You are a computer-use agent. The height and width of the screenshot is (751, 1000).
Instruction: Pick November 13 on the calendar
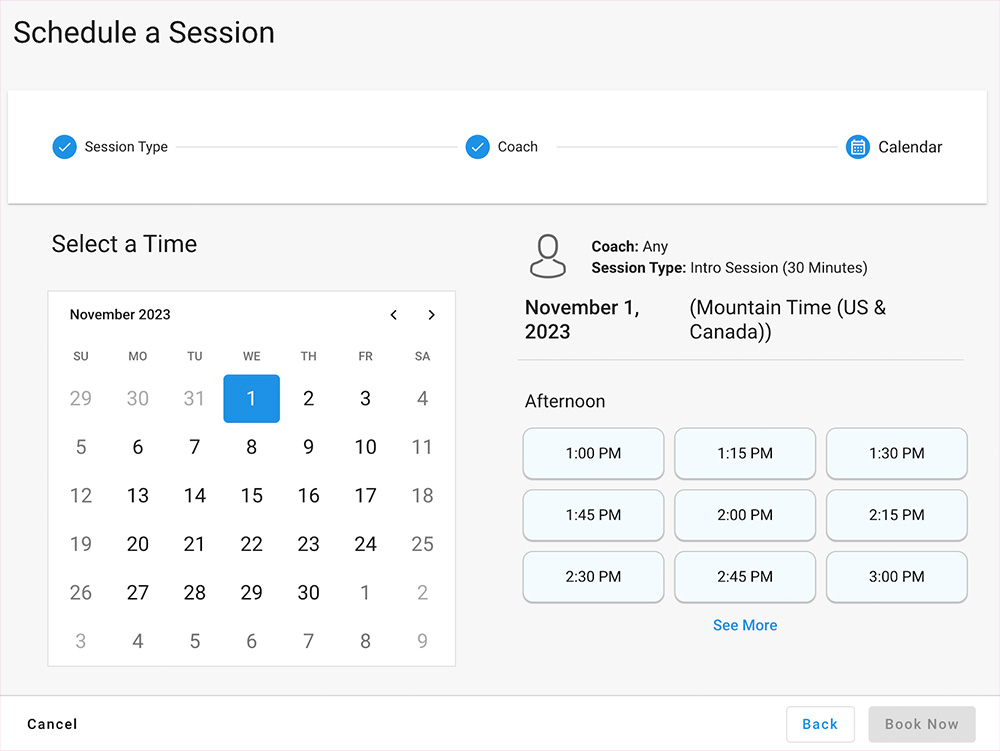coord(138,495)
